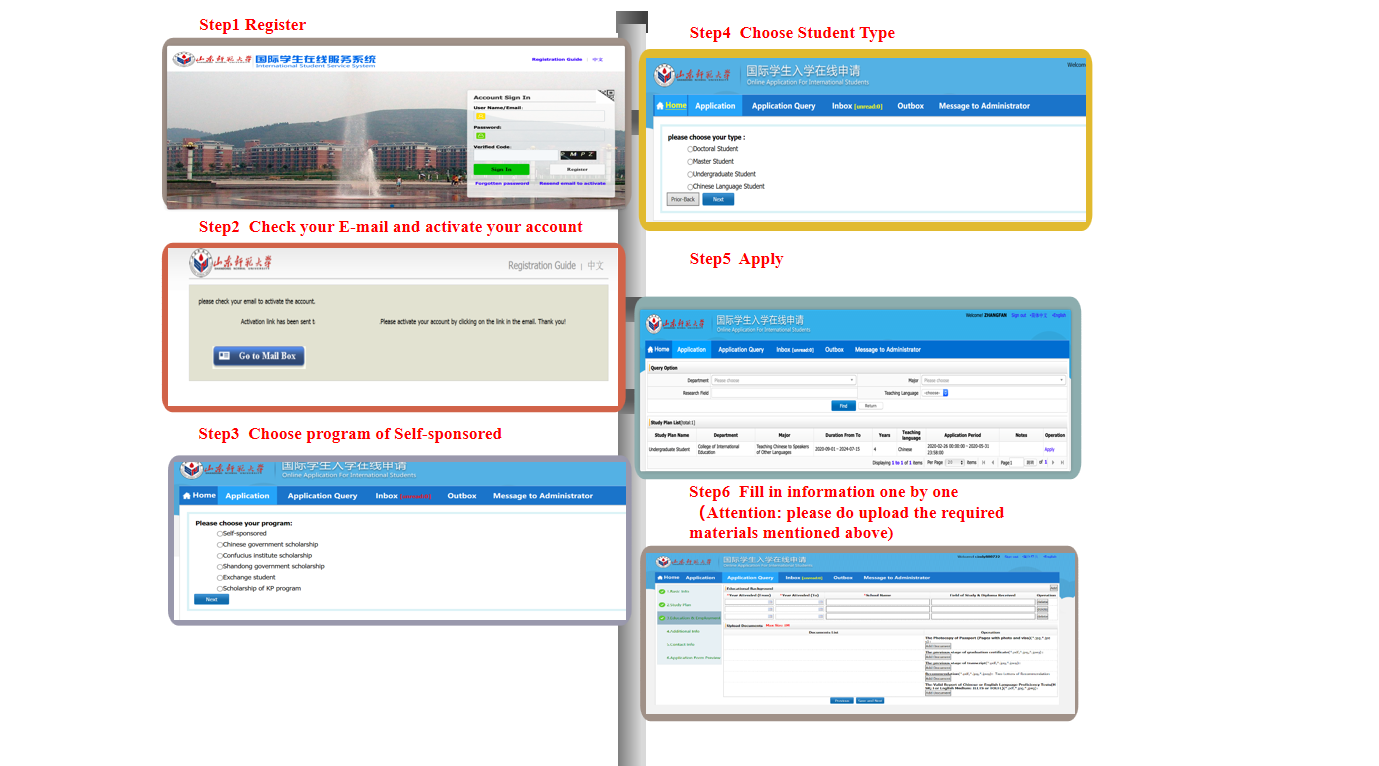The width and height of the screenshot is (1379, 766).
Task: Select the Self-sponsored radio button
Action: point(220,534)
